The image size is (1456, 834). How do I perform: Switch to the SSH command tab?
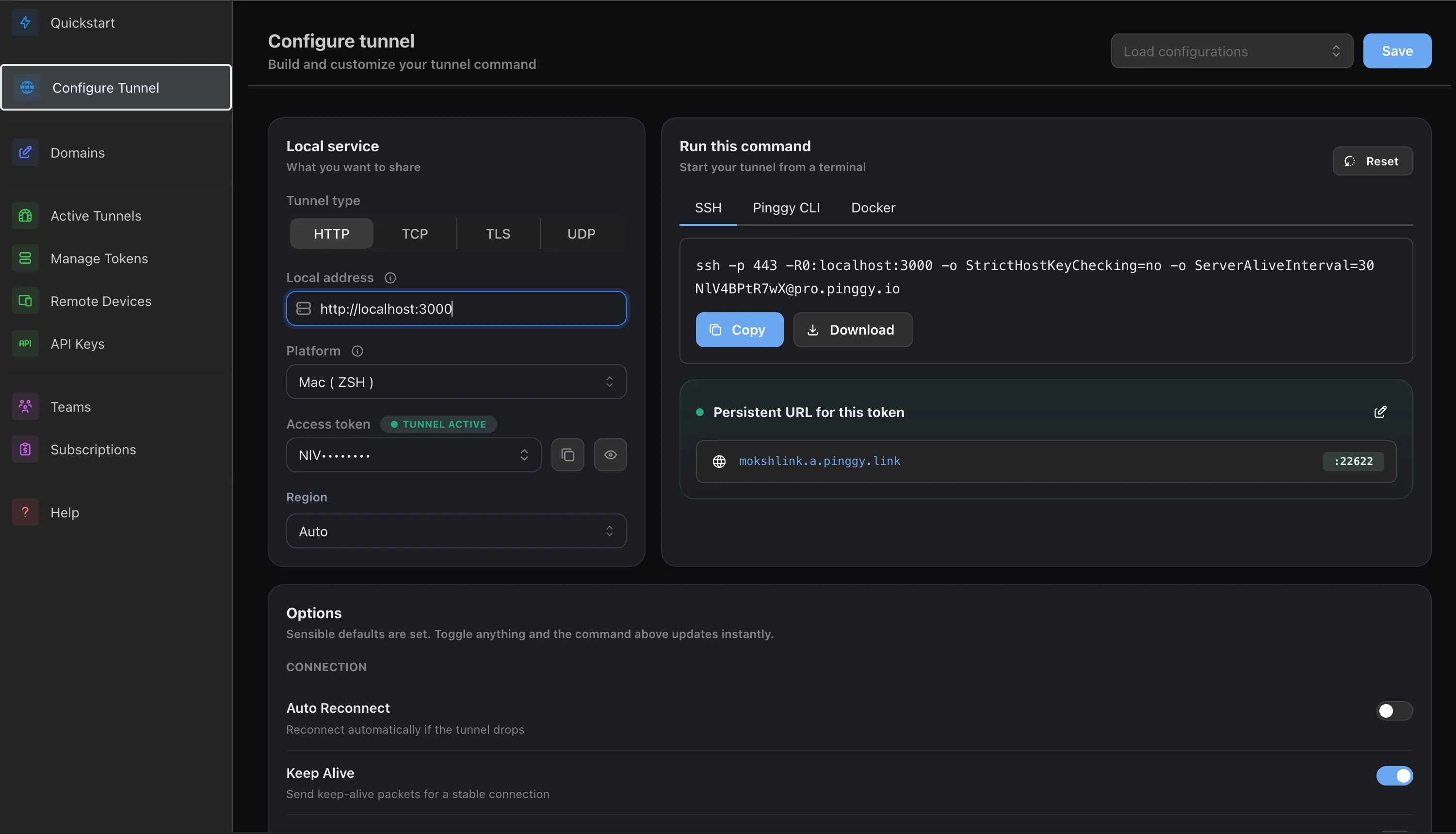coord(708,208)
